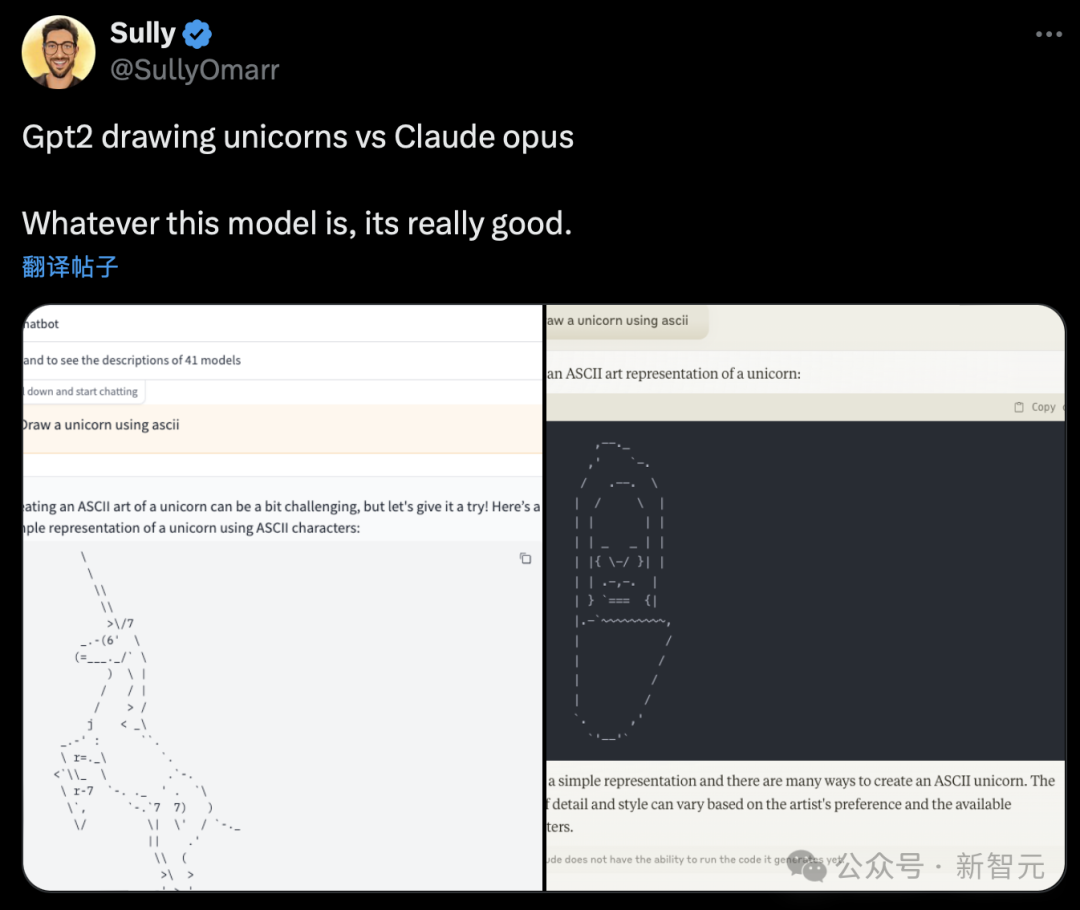Click the Copy button above Claude's ASCII art
The width and height of the screenshot is (1080, 910).
1043,407
